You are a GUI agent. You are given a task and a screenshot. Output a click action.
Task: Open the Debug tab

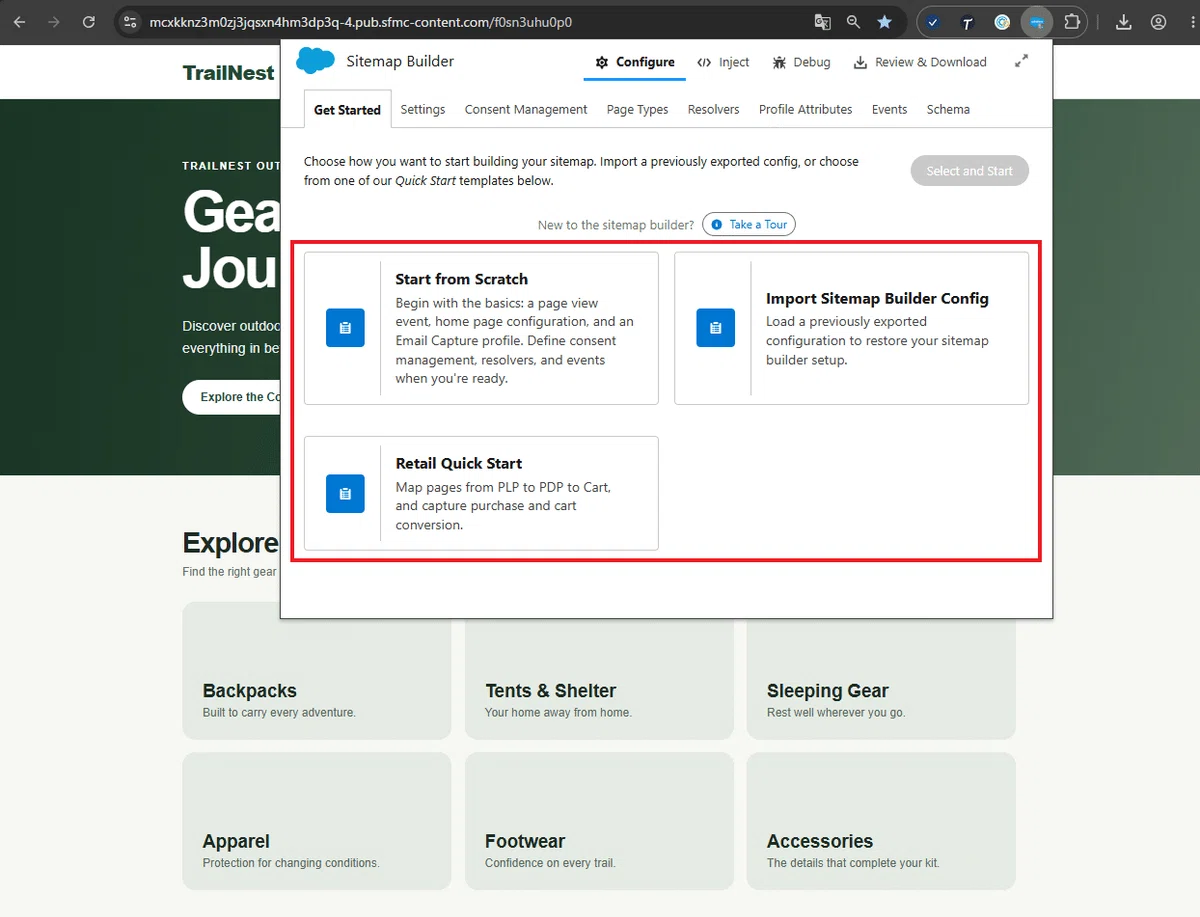[x=801, y=62]
